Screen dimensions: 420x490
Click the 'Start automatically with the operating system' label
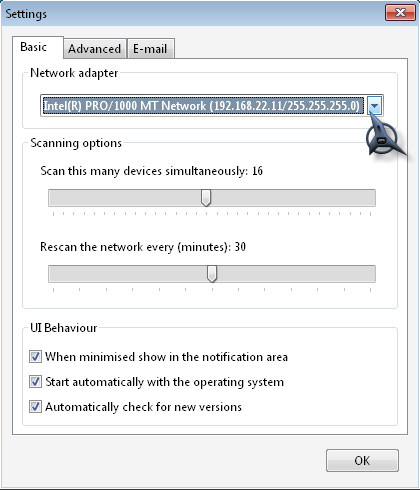[x=165, y=382]
